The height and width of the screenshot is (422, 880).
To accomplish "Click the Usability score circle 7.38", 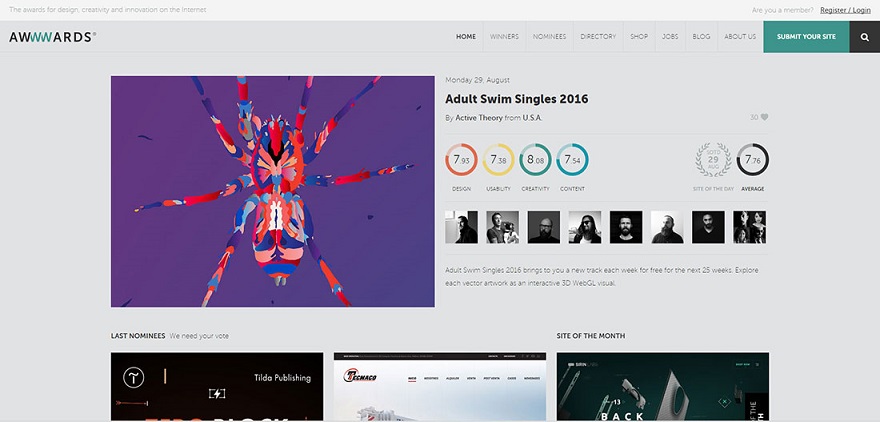I will click(498, 160).
